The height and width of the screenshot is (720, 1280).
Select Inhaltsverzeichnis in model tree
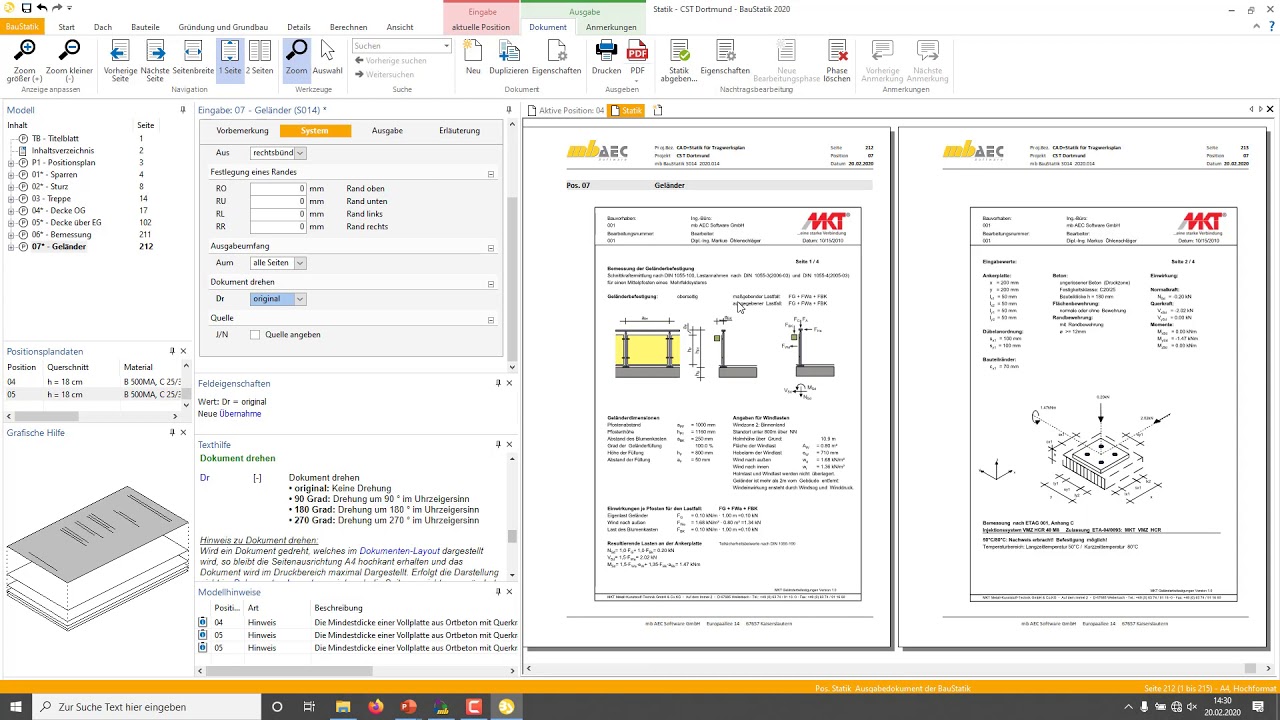pos(63,151)
